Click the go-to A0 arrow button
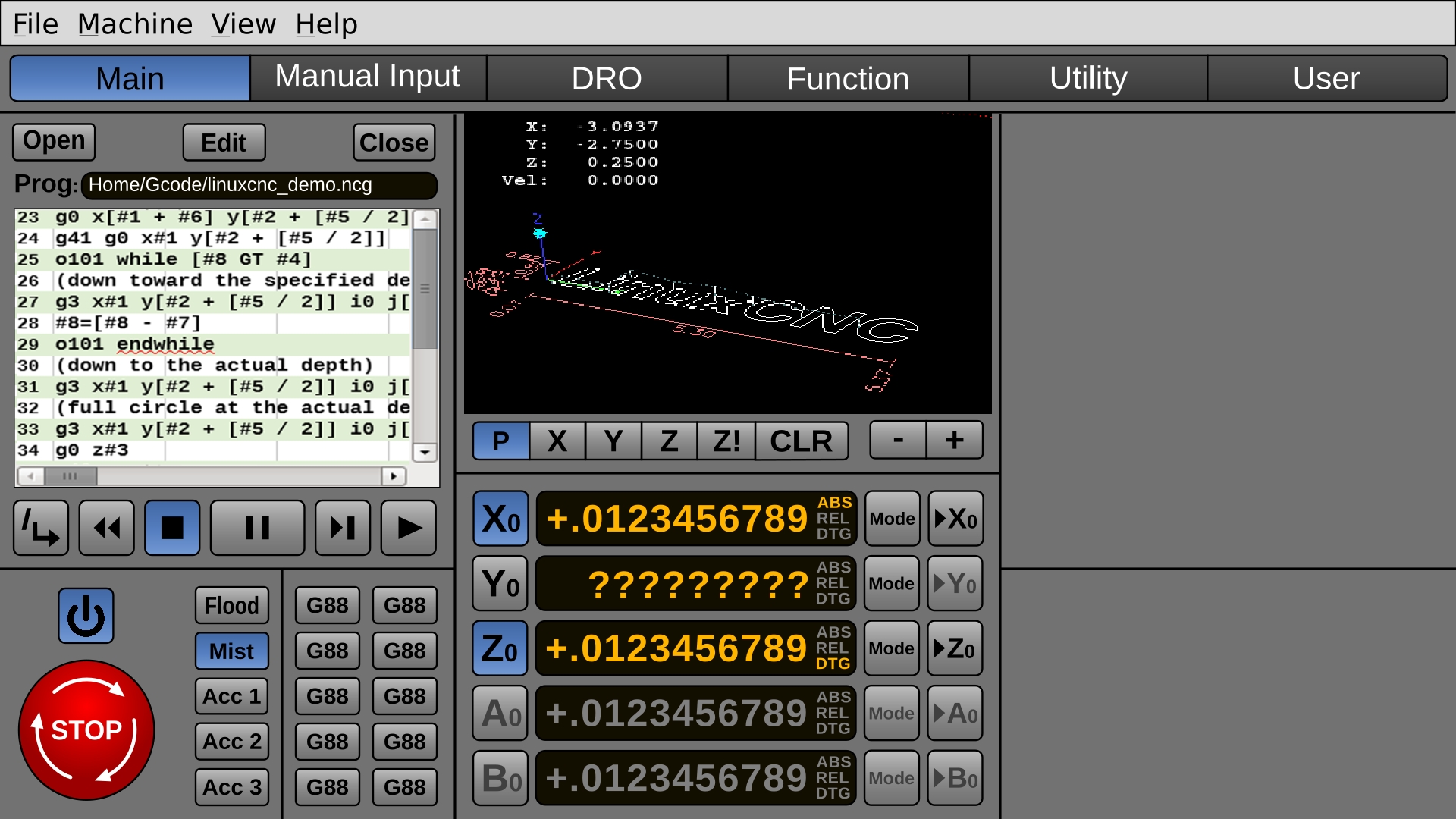The image size is (1456, 819). click(955, 714)
